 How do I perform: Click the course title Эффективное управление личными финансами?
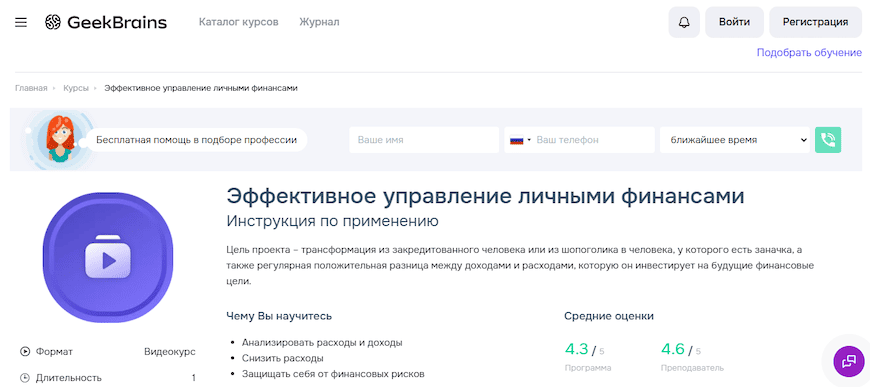pos(485,197)
